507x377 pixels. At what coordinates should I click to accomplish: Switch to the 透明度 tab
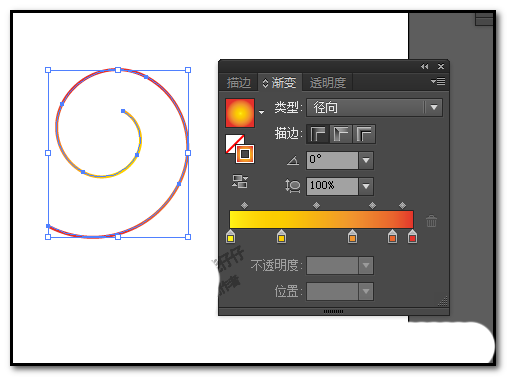328,82
